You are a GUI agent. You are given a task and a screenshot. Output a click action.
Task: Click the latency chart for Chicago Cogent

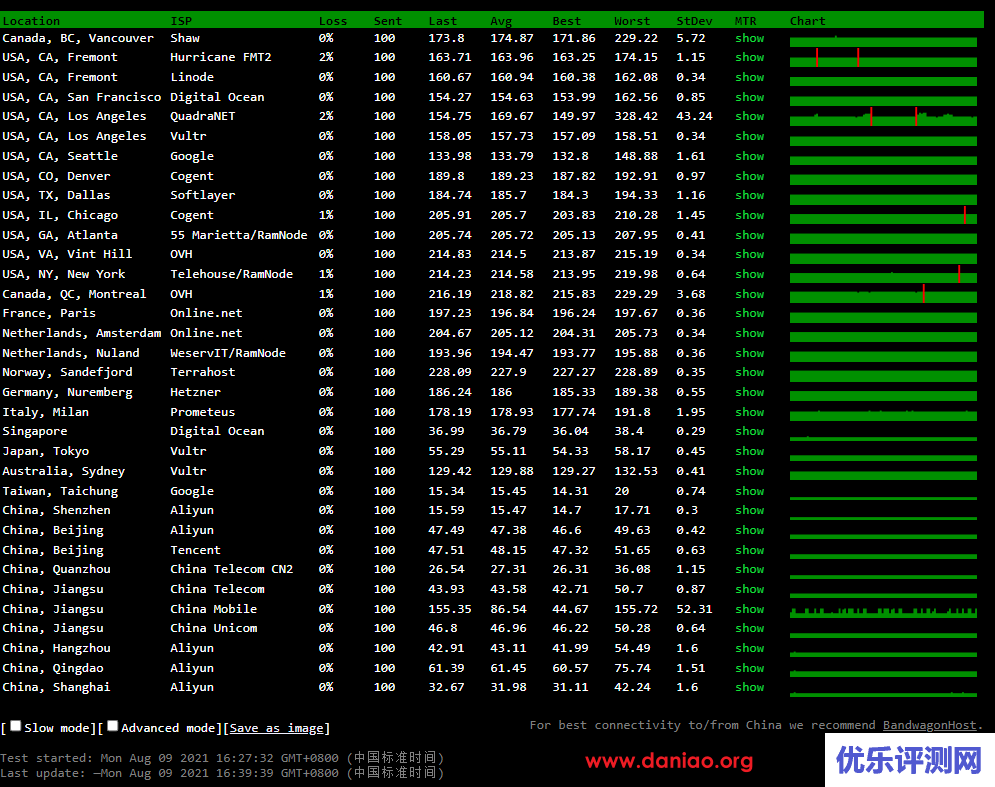pyautogui.click(x=883, y=216)
